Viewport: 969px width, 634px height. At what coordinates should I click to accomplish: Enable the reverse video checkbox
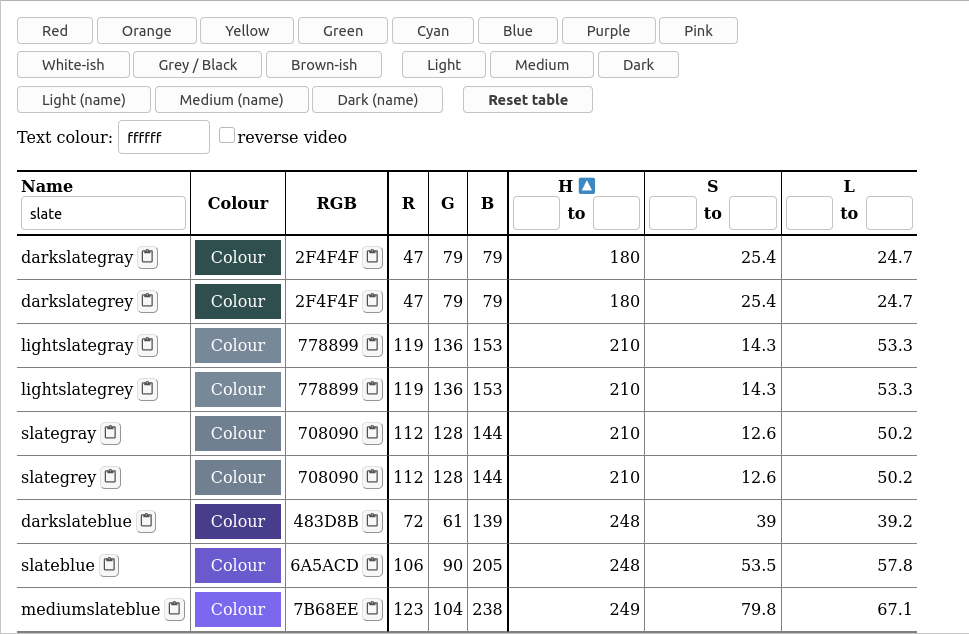[x=227, y=133]
